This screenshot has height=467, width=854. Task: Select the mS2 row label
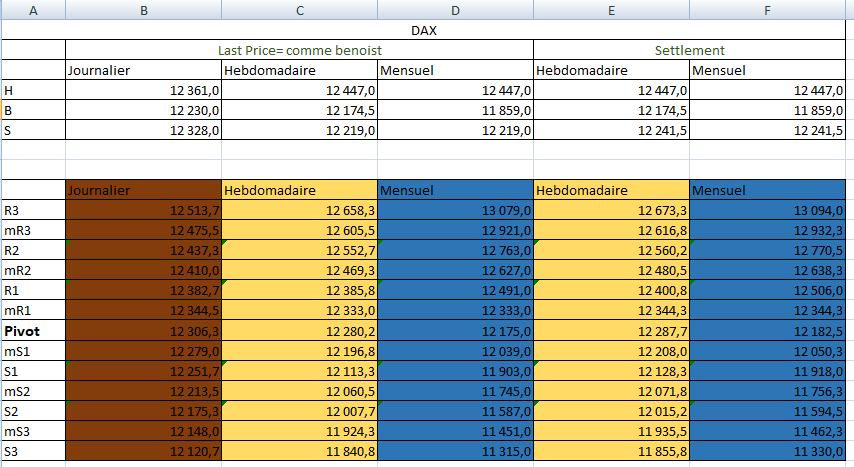pos(33,391)
